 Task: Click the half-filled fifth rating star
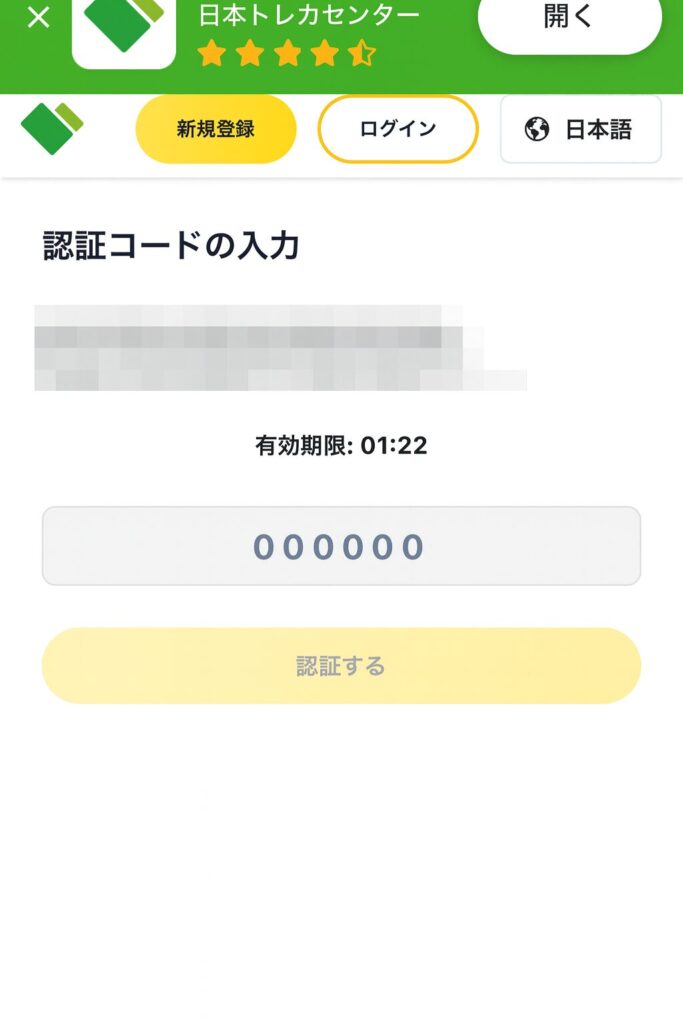point(362,53)
